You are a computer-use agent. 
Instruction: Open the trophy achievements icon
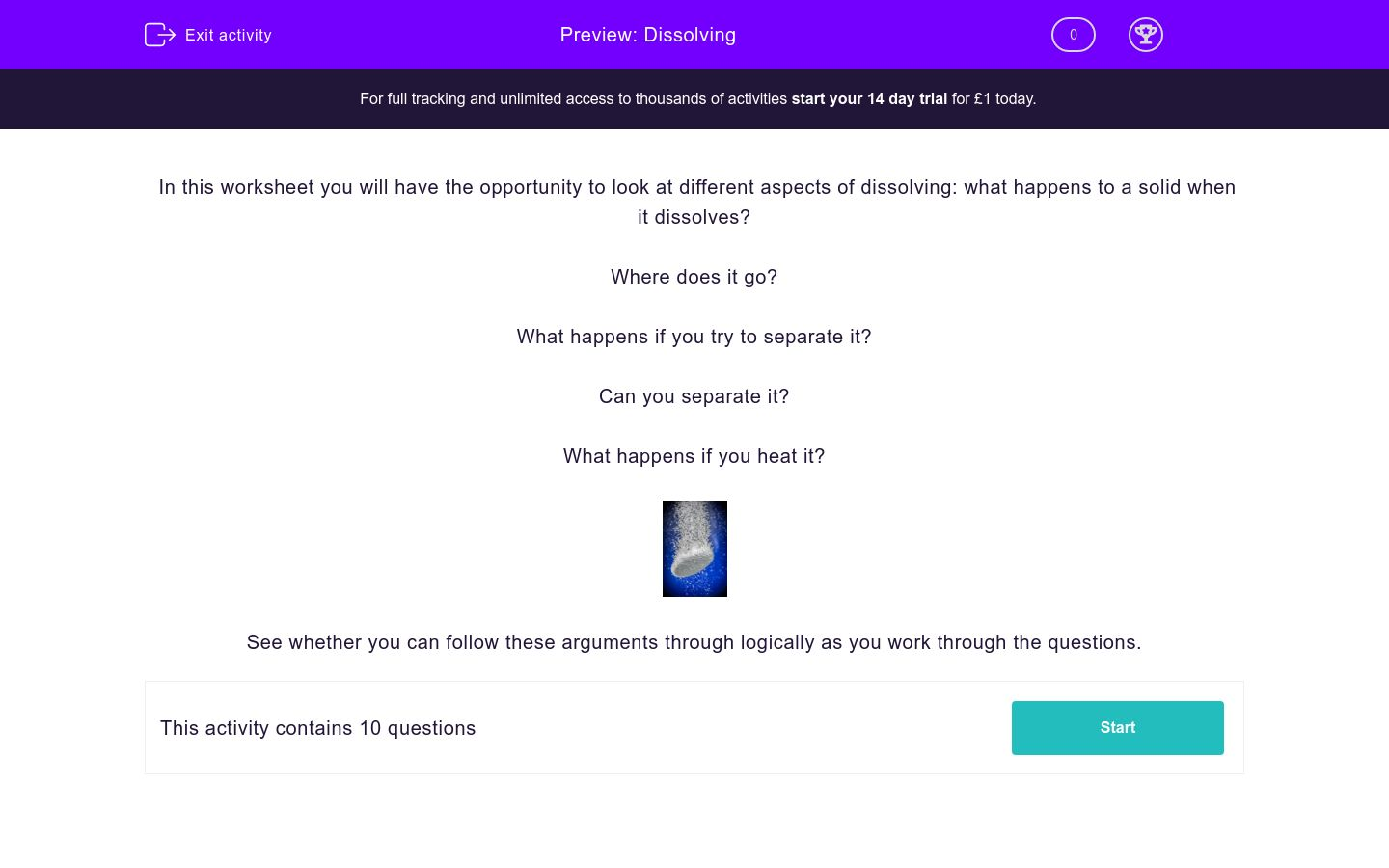(1145, 35)
